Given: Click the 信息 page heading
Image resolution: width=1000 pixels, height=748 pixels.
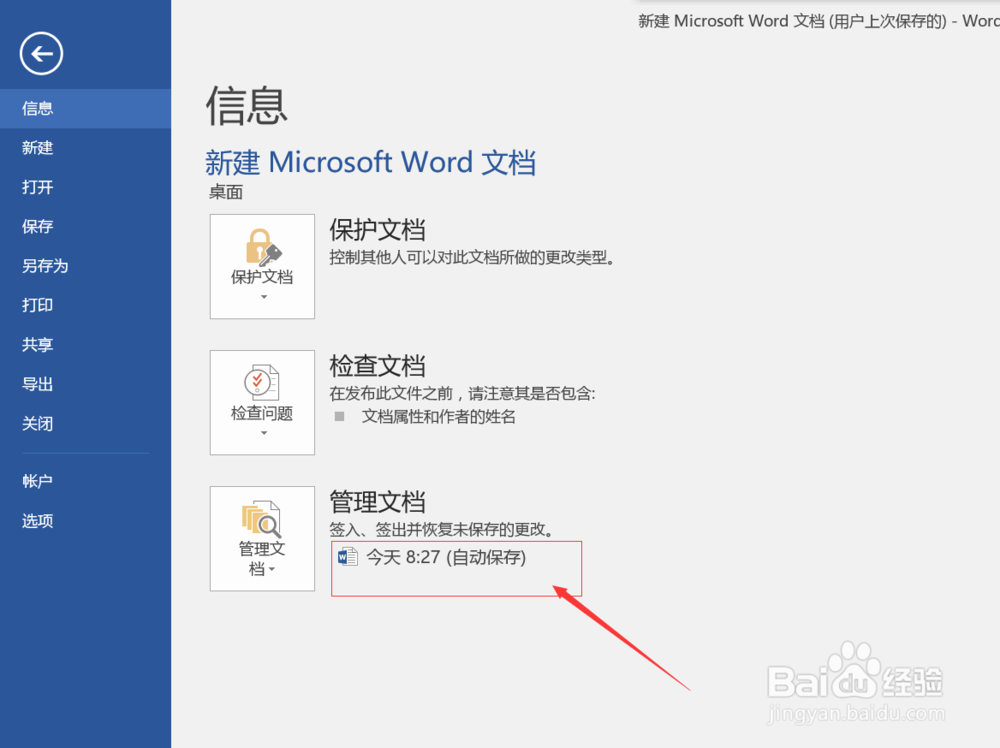Looking at the screenshot, I should (x=246, y=106).
